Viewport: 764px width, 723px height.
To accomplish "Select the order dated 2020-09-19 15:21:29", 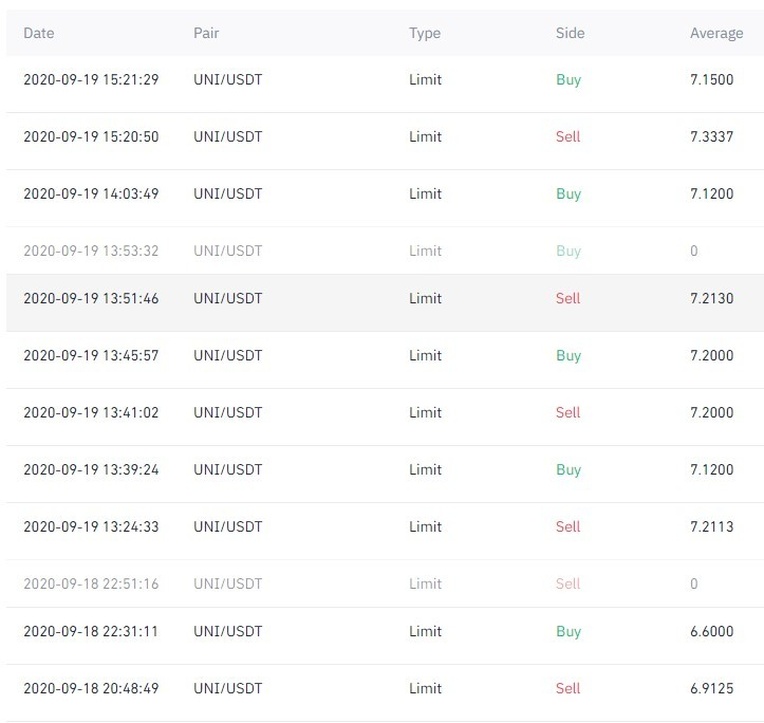I will [91, 80].
